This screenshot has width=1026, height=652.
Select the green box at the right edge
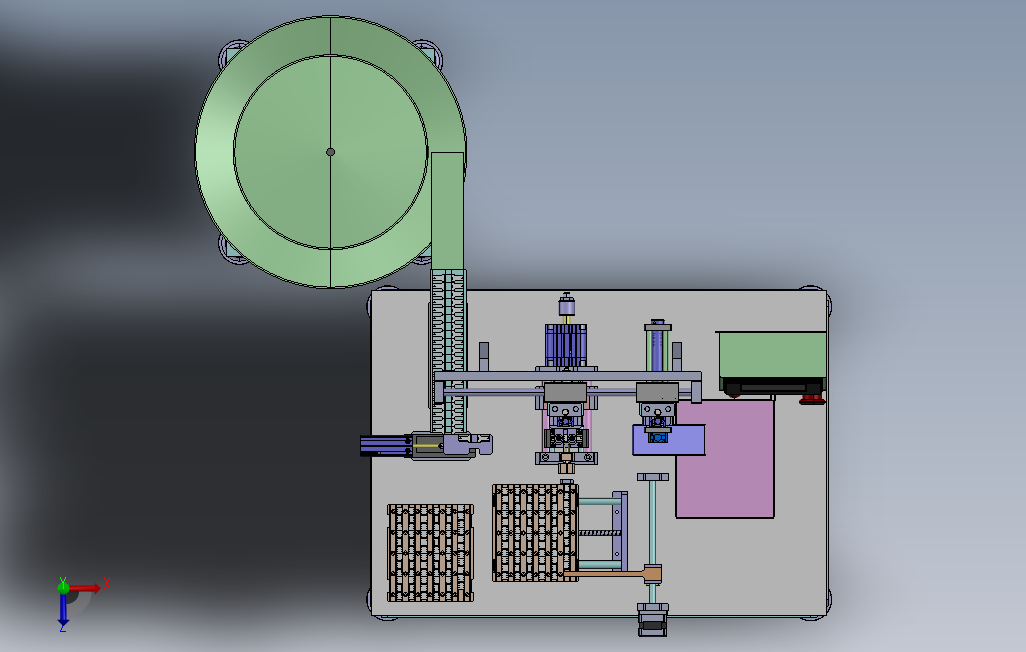tap(772, 355)
